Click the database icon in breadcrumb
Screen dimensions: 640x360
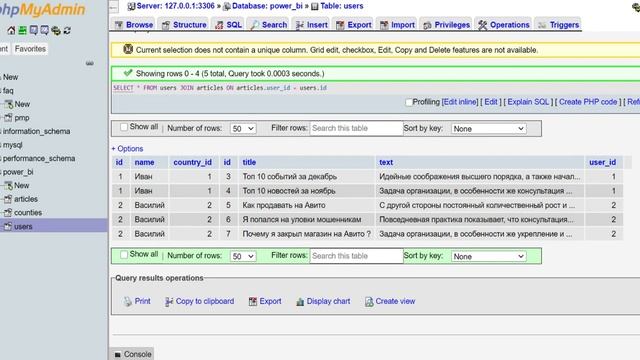click(x=227, y=6)
